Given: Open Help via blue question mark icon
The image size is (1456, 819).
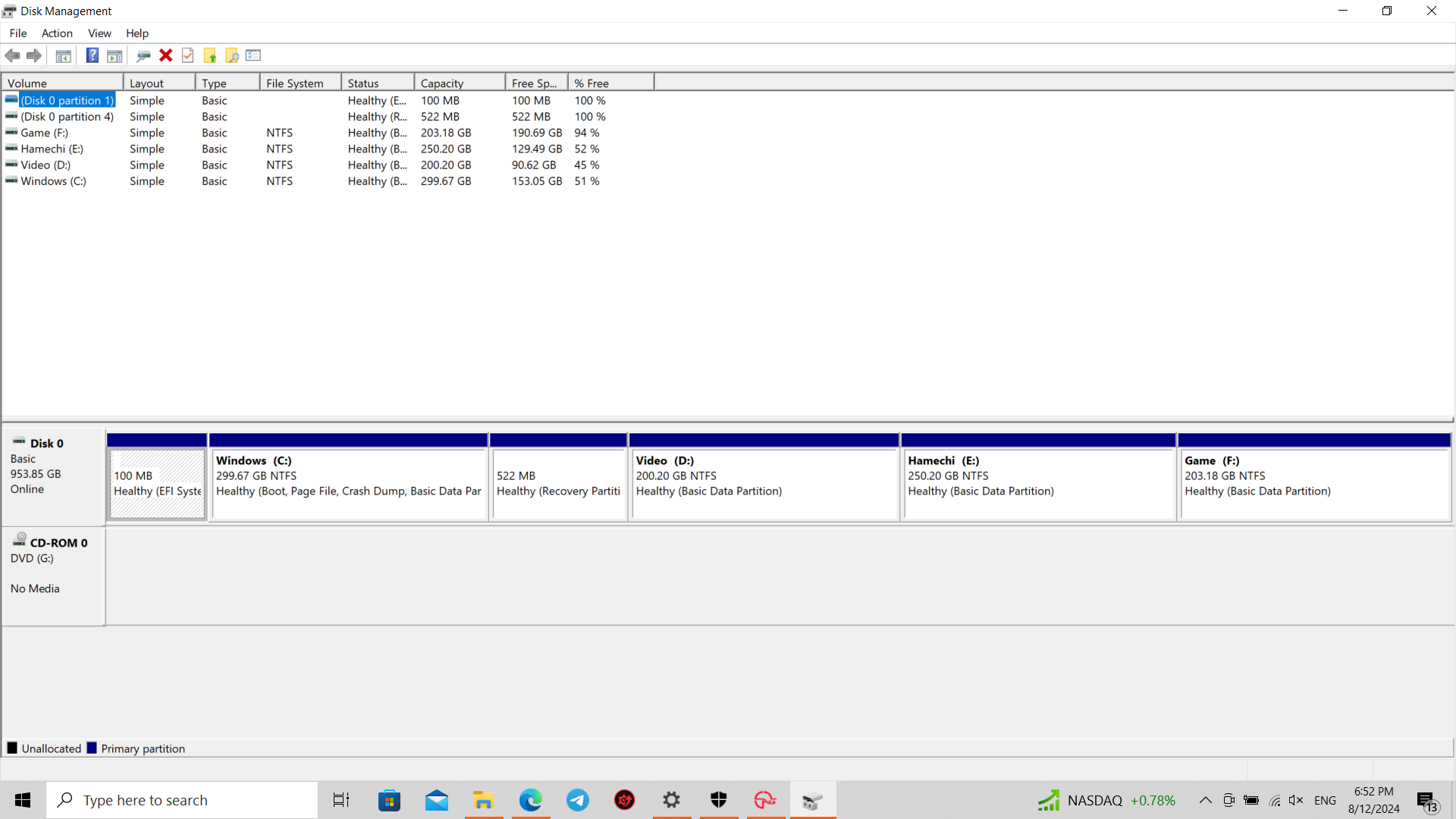Looking at the screenshot, I should (x=93, y=55).
